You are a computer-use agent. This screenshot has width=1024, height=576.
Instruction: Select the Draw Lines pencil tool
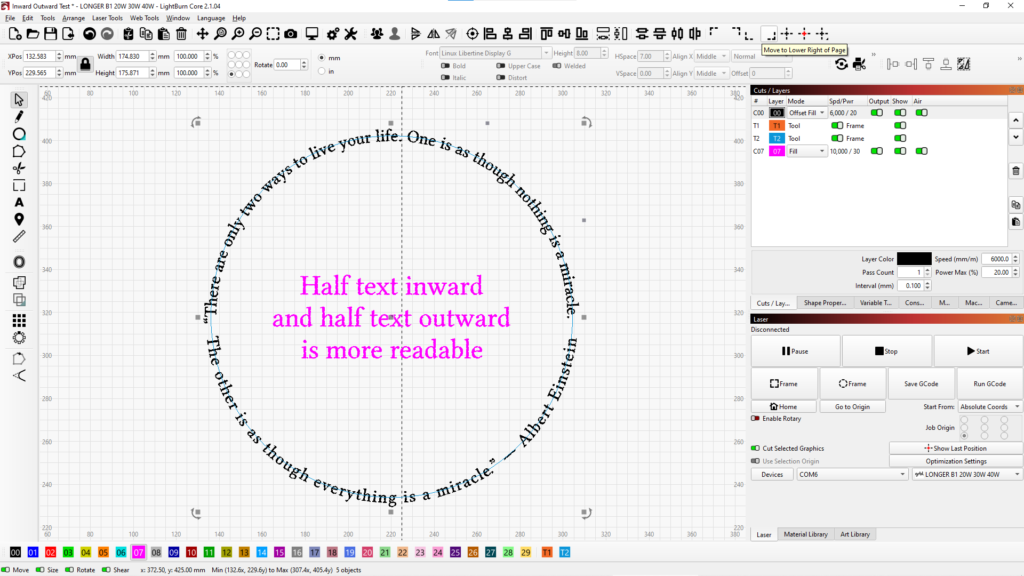(x=19, y=117)
